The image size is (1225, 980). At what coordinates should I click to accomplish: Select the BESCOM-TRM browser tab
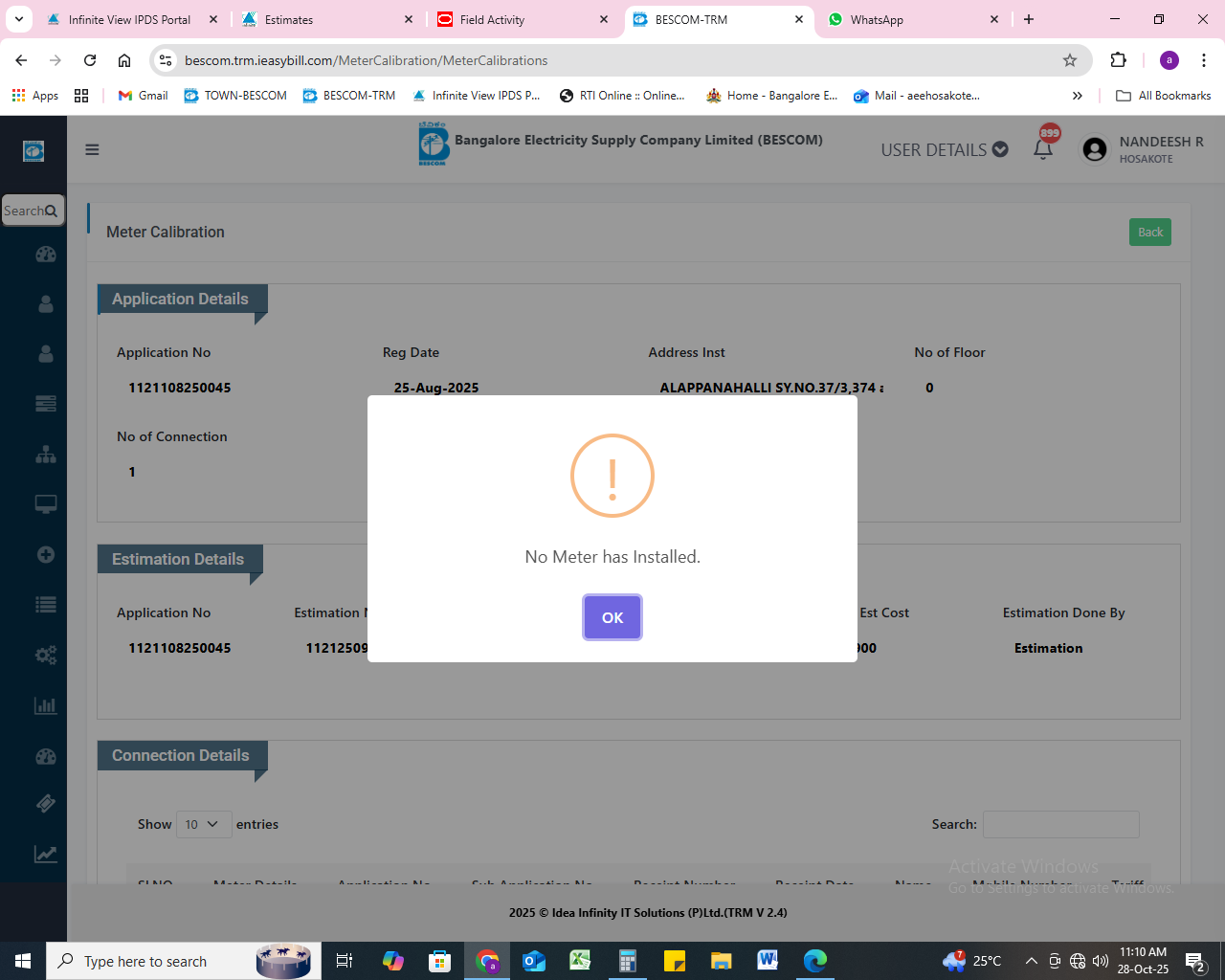pos(719,19)
